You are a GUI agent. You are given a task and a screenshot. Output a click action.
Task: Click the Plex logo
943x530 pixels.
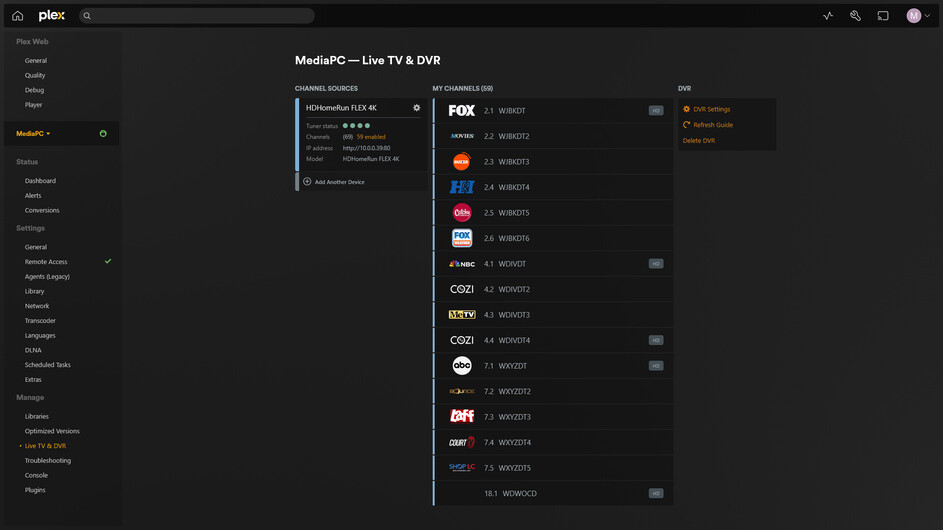pos(52,16)
